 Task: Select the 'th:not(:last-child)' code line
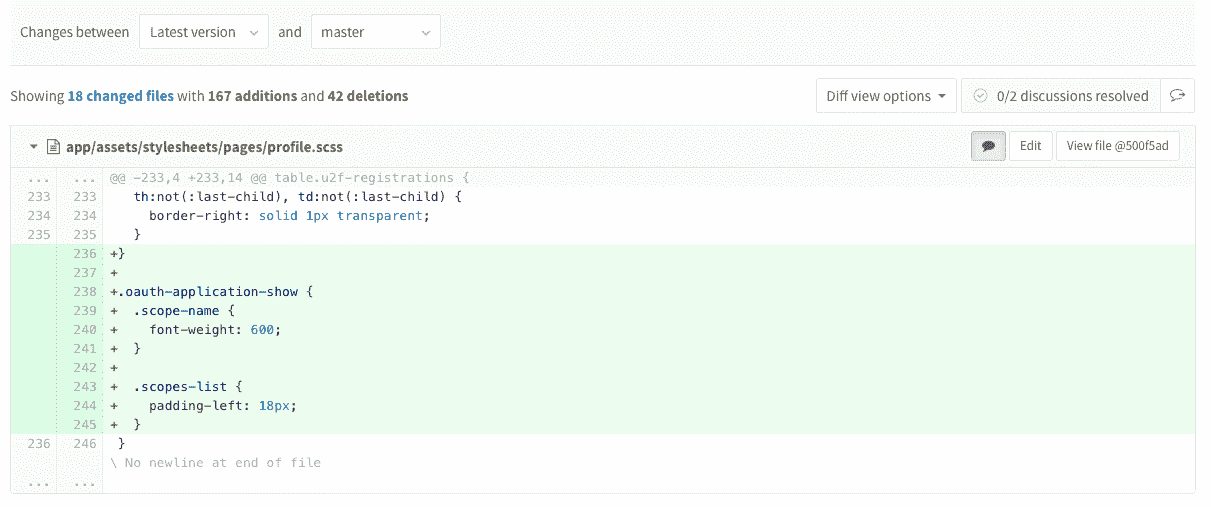(x=648, y=197)
